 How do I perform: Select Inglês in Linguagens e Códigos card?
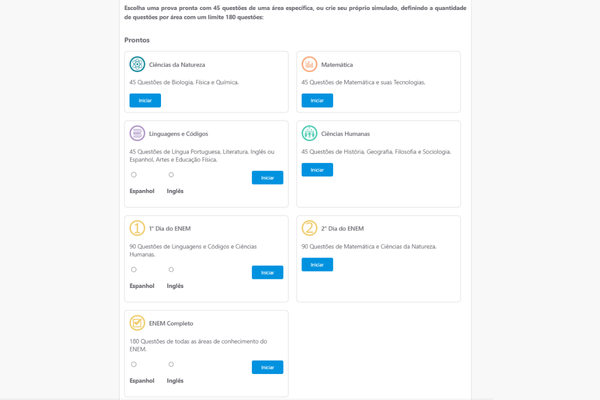click(171, 175)
